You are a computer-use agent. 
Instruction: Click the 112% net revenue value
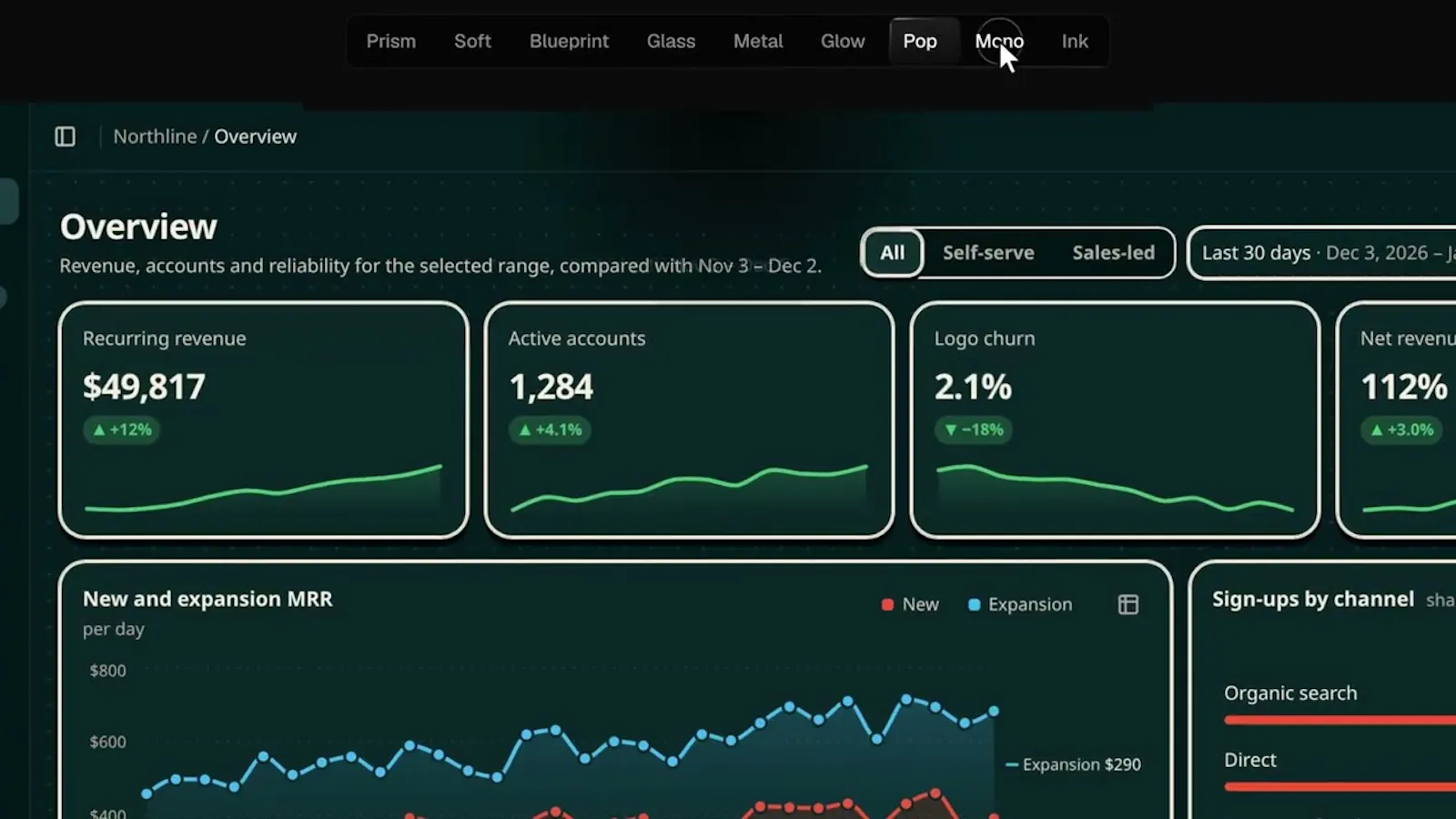click(x=1404, y=387)
